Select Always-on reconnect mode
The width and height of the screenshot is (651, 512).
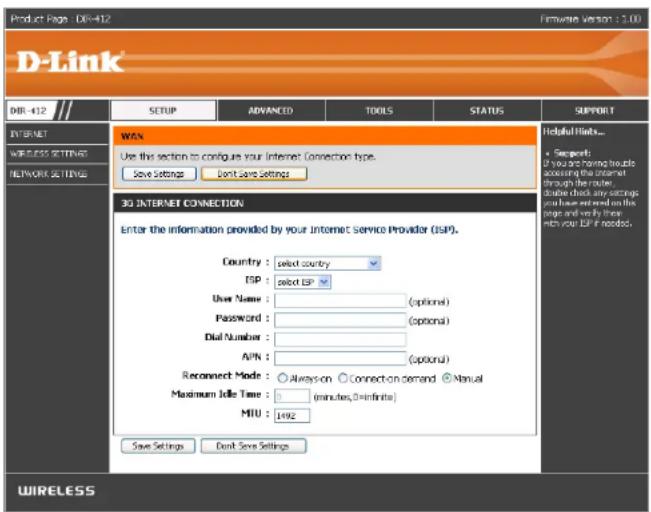point(282,378)
